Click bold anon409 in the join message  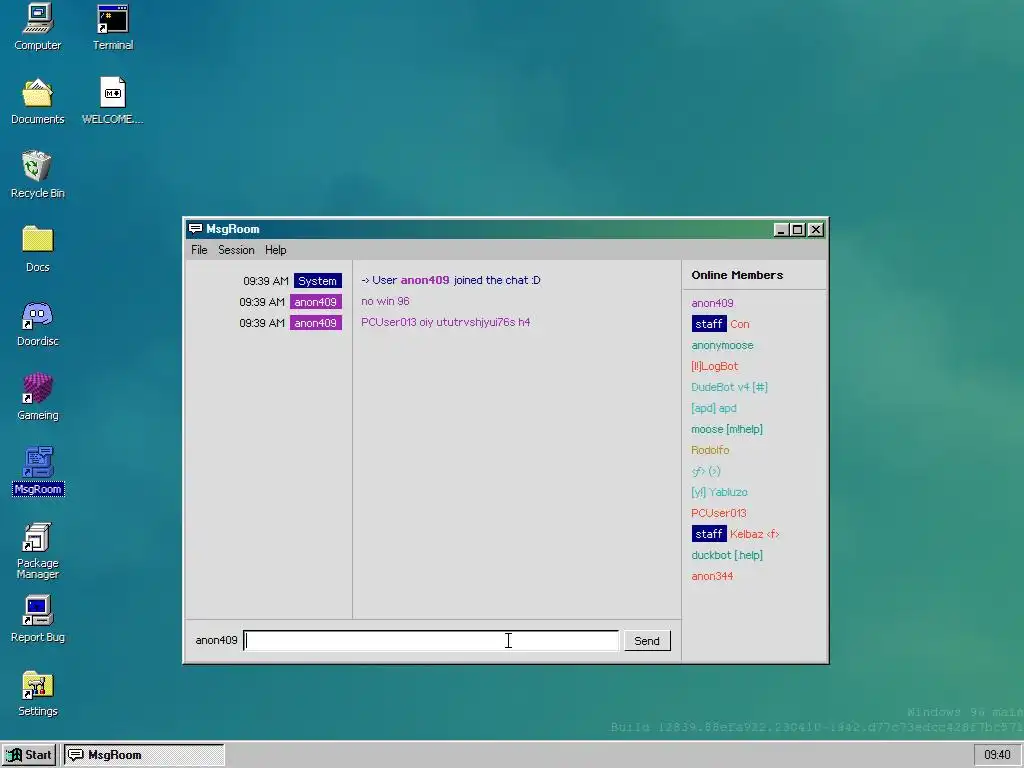click(x=424, y=280)
